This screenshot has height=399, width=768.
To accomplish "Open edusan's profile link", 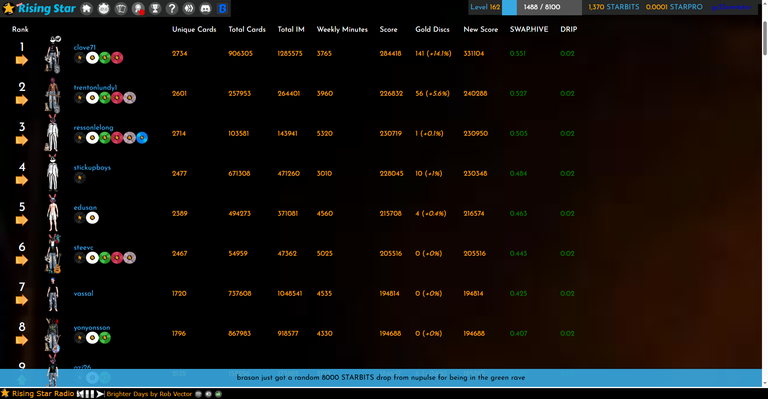I will point(85,208).
